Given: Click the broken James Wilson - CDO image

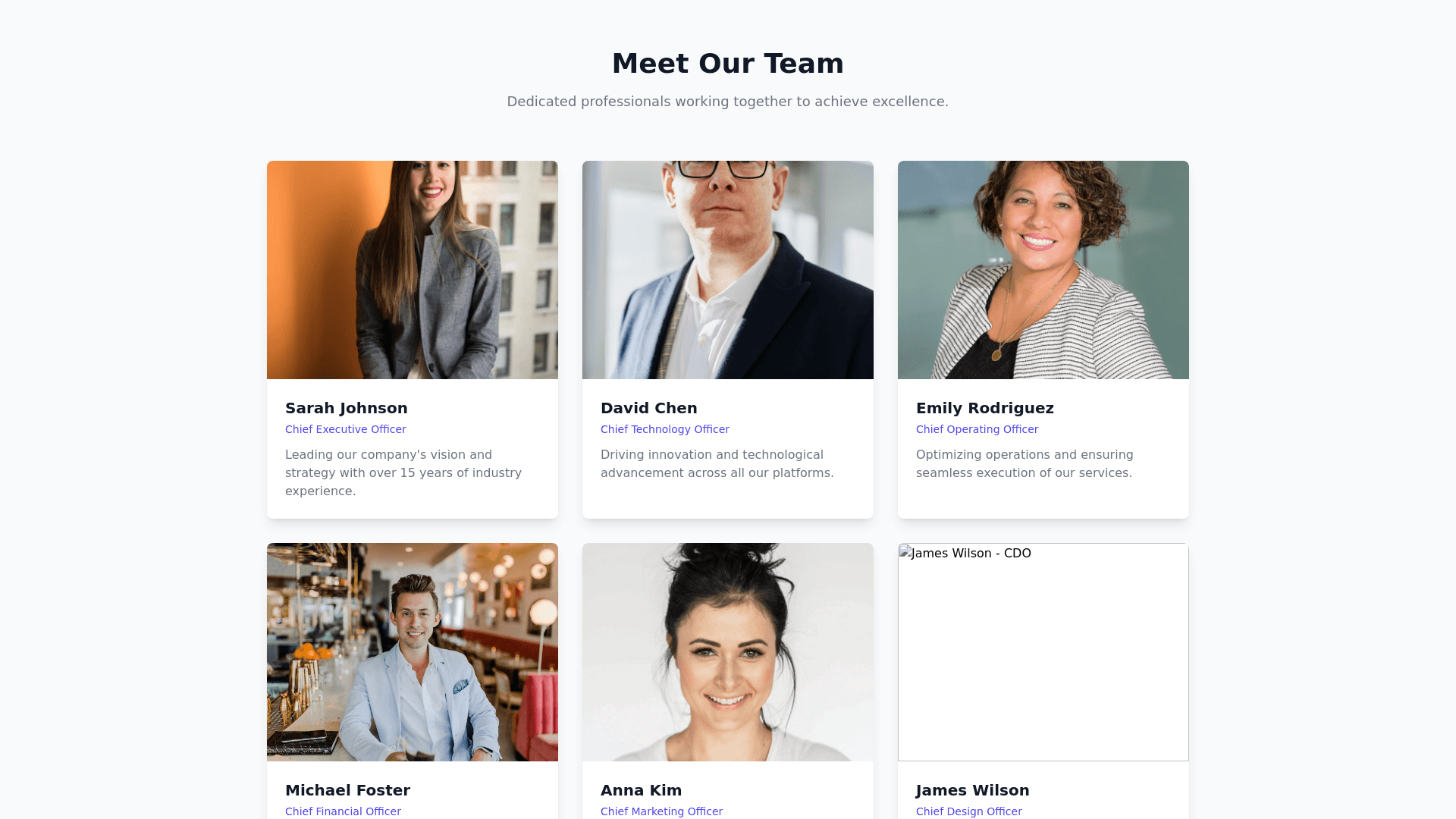Looking at the screenshot, I should coord(1043,652).
